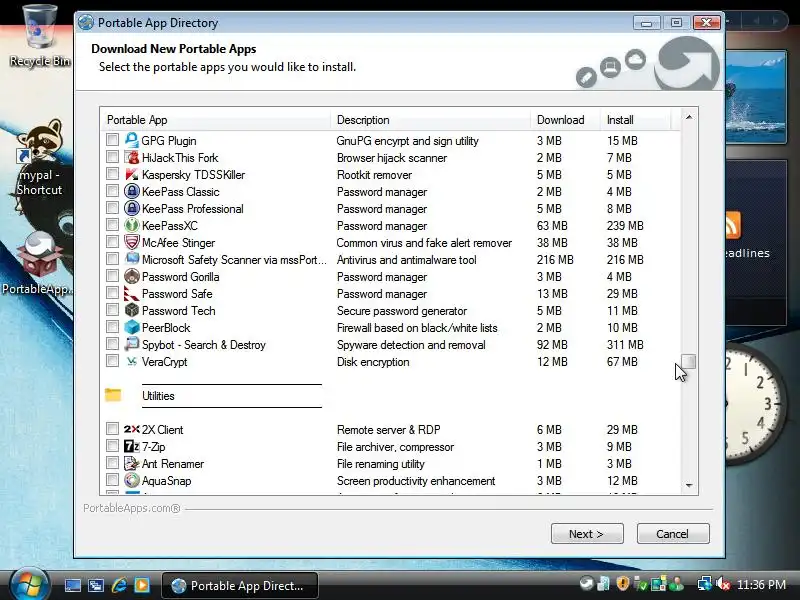This screenshot has width=800, height=600.
Task: Click the KeePass Classic lock icon
Action: click(132, 191)
